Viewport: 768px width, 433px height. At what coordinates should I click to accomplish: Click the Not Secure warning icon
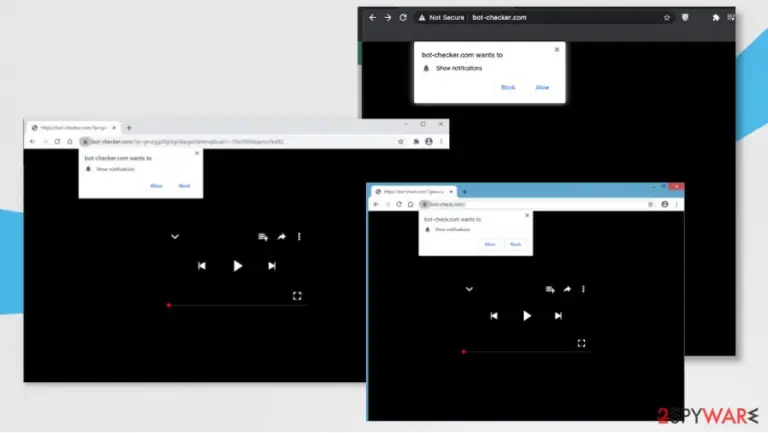(x=422, y=18)
